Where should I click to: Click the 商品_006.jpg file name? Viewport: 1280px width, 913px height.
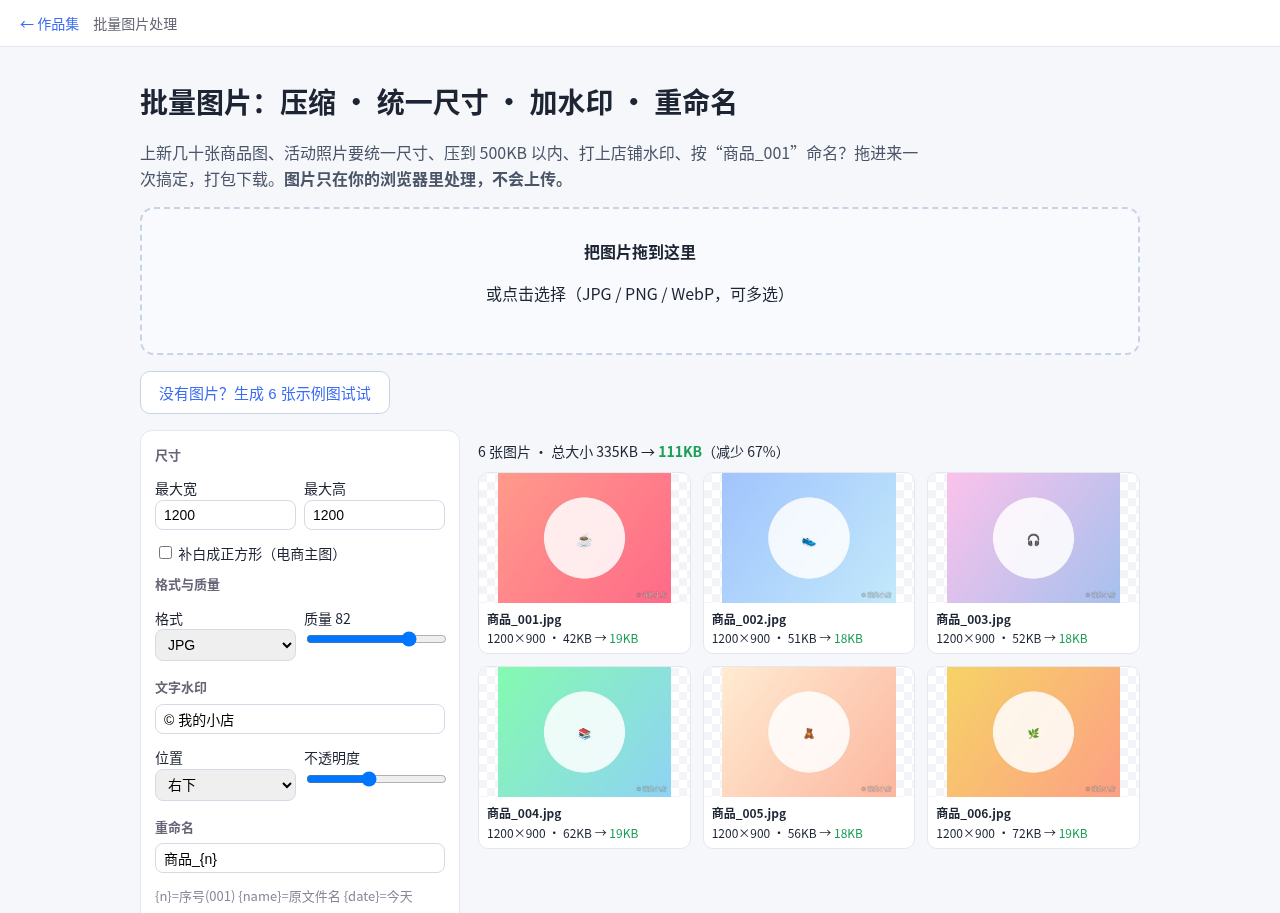coord(973,813)
